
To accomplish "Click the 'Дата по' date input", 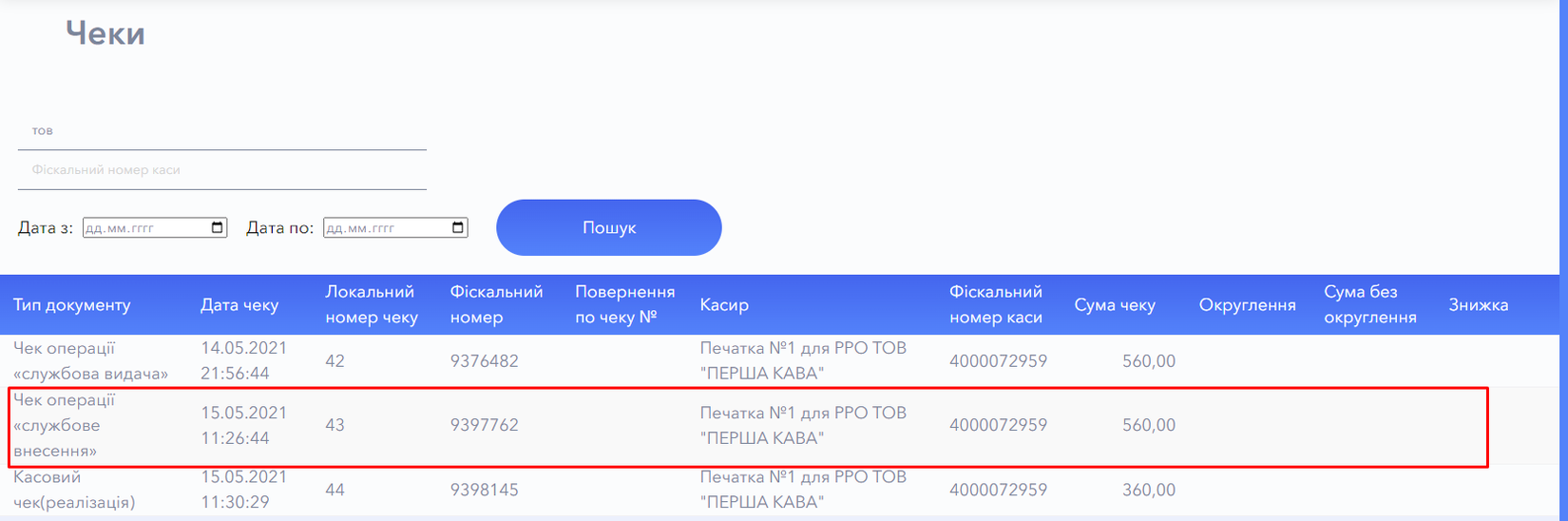I will point(384,228).
